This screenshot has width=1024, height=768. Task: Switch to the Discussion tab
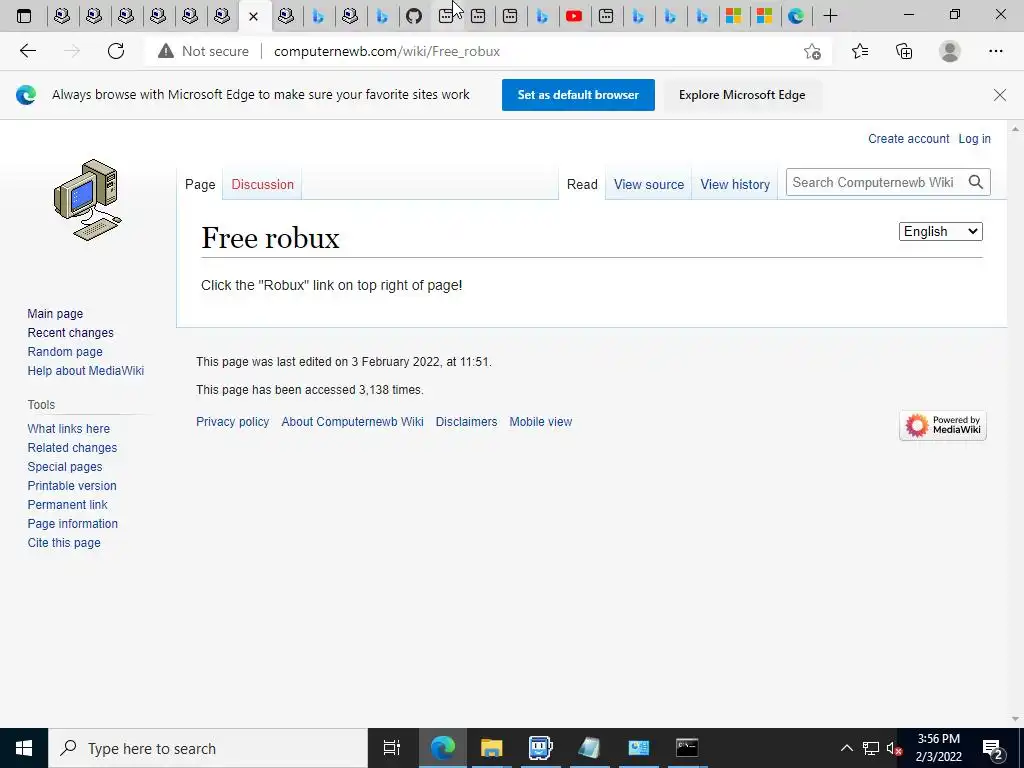coord(263,184)
